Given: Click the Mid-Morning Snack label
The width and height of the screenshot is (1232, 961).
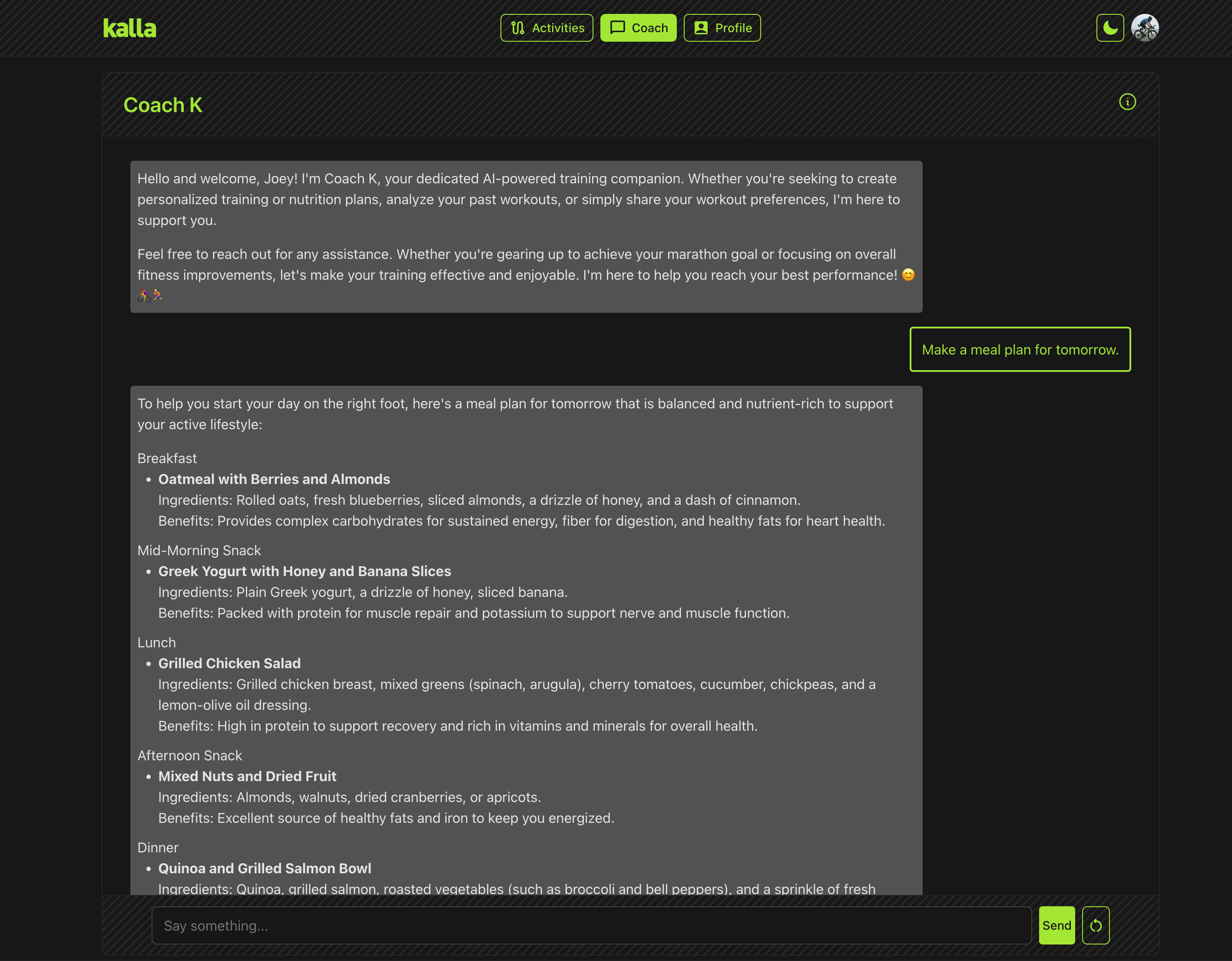Looking at the screenshot, I should (199, 550).
